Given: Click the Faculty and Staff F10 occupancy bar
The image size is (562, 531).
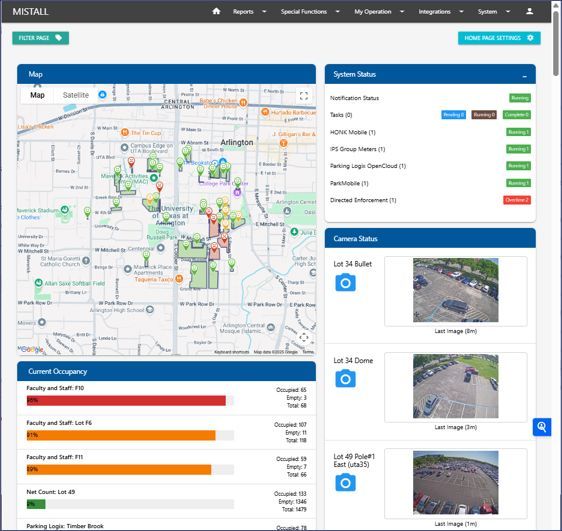Looking at the screenshot, I should coord(130,400).
